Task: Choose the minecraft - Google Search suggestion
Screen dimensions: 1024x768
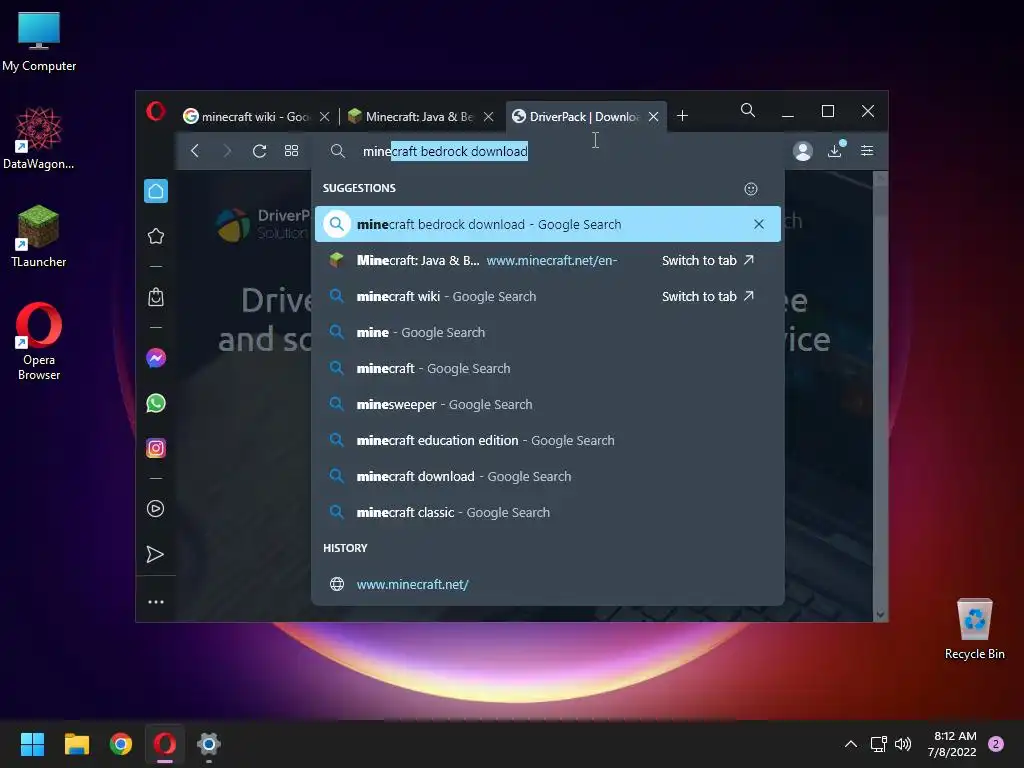Action: 547,368
